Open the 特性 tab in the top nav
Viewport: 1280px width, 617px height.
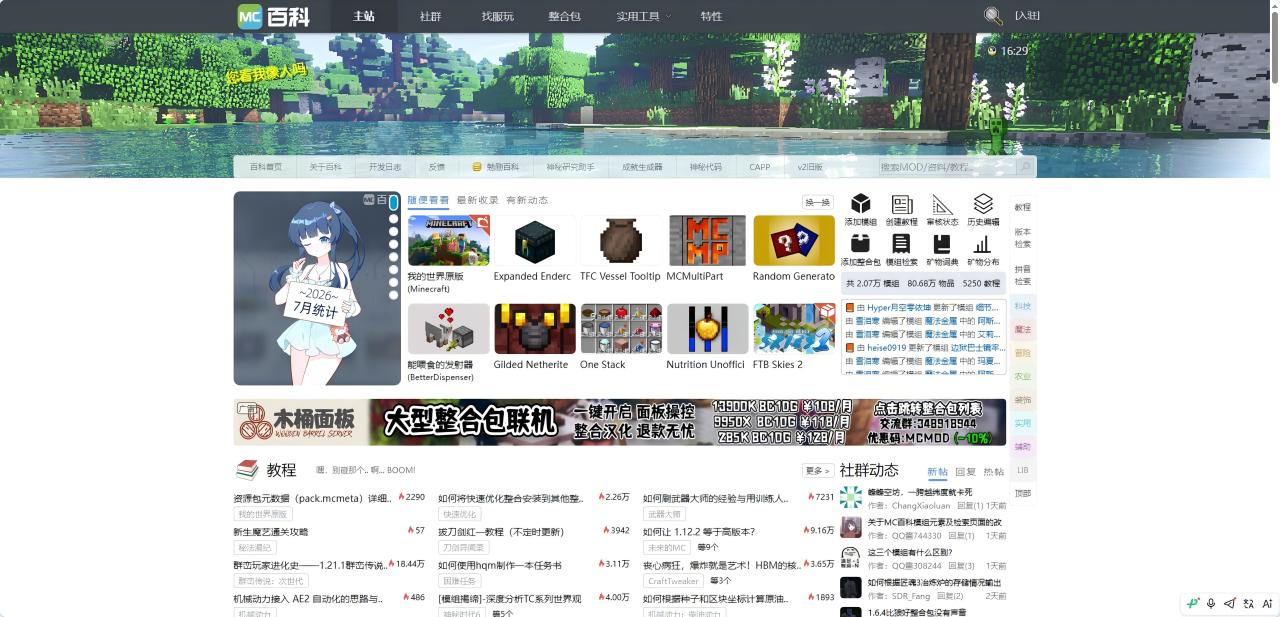[711, 16]
